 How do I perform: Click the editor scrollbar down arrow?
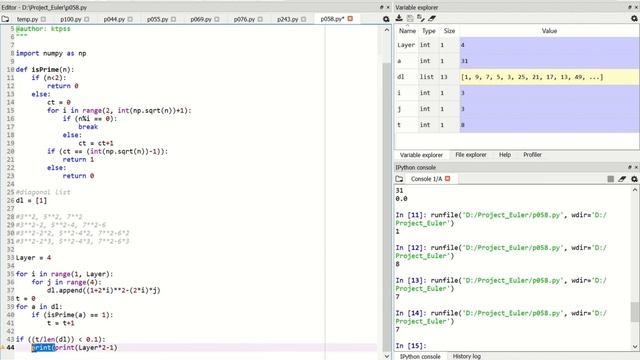(x=387, y=356)
